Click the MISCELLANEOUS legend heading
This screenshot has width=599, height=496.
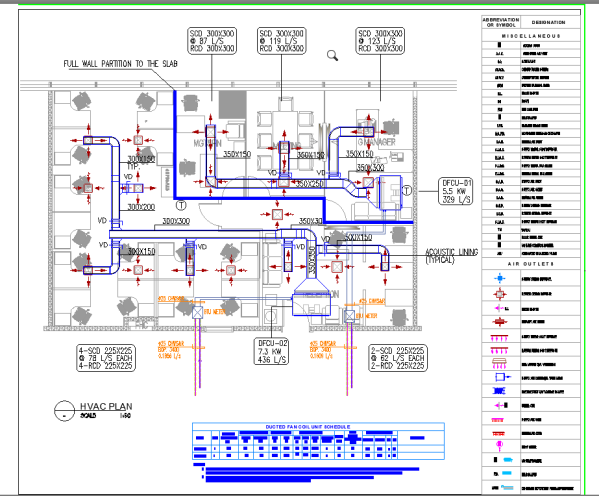pos(531,36)
